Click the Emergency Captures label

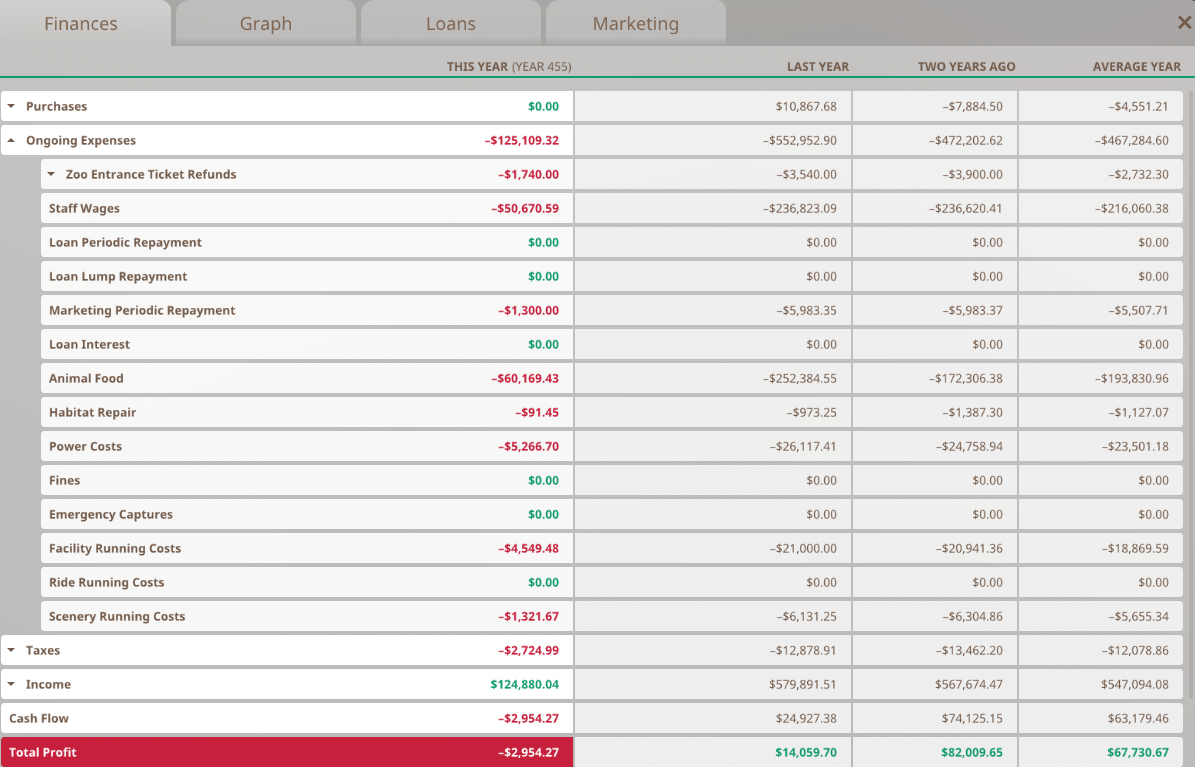111,515
